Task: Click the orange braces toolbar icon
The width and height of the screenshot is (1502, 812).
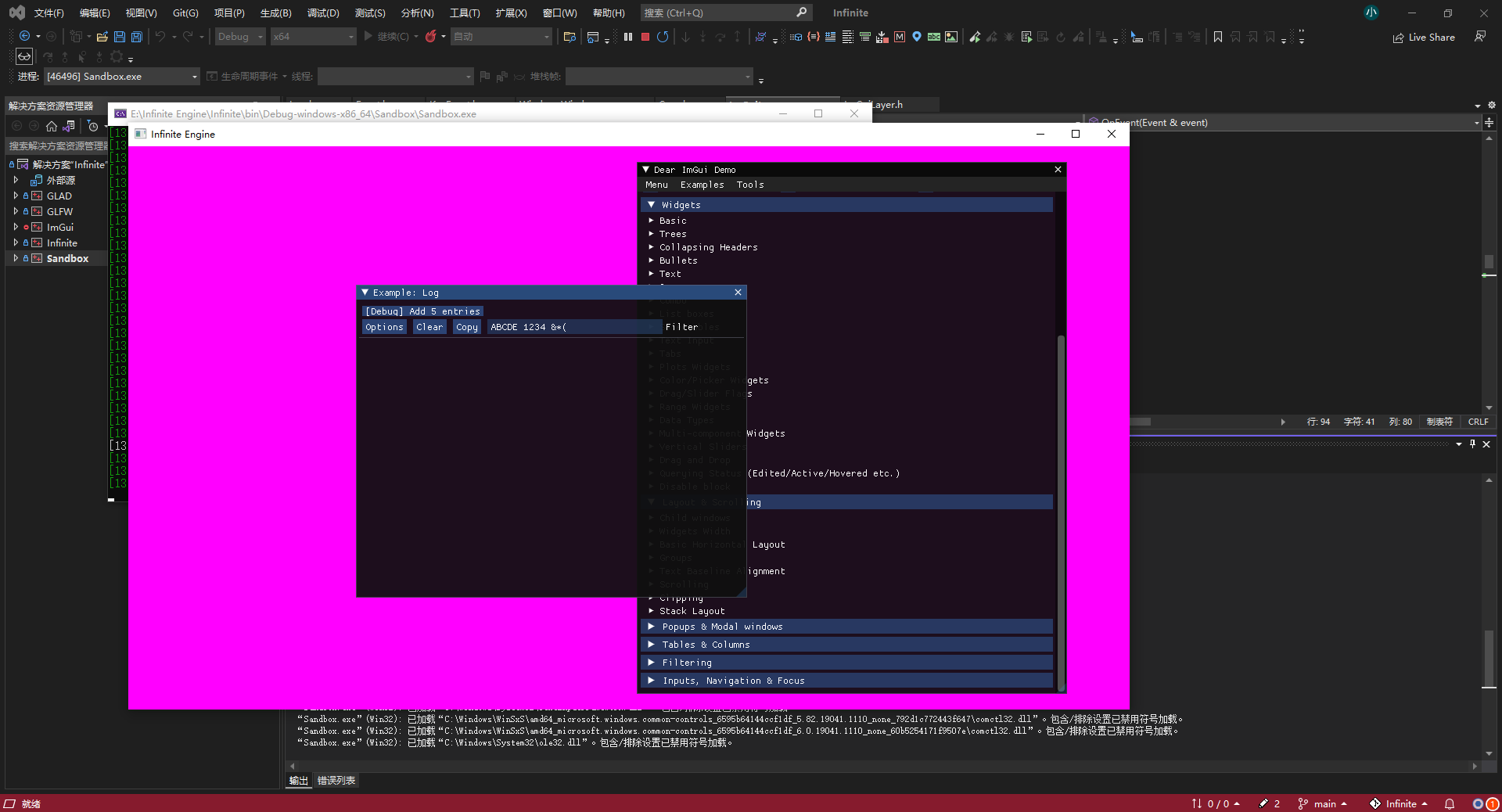Action: (x=814, y=37)
